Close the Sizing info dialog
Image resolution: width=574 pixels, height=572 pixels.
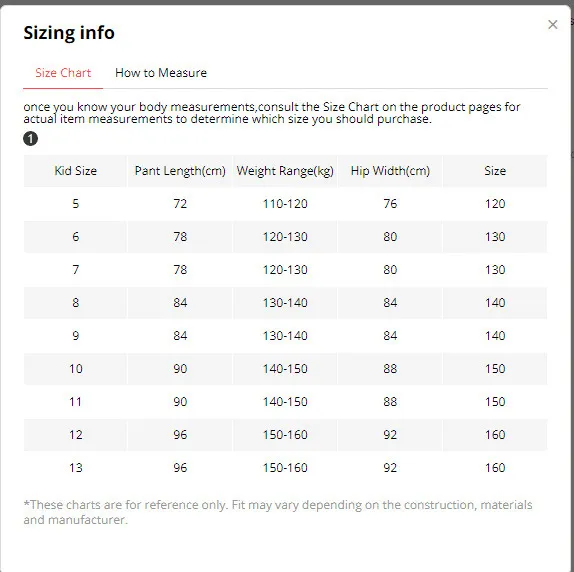pyautogui.click(x=552, y=25)
